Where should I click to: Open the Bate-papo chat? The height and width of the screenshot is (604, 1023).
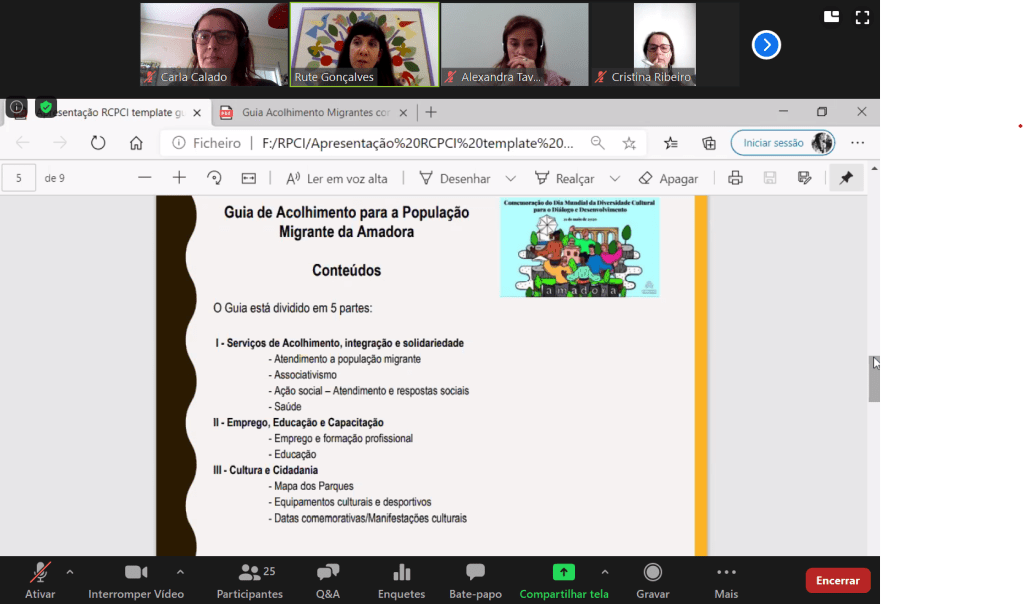click(x=475, y=579)
